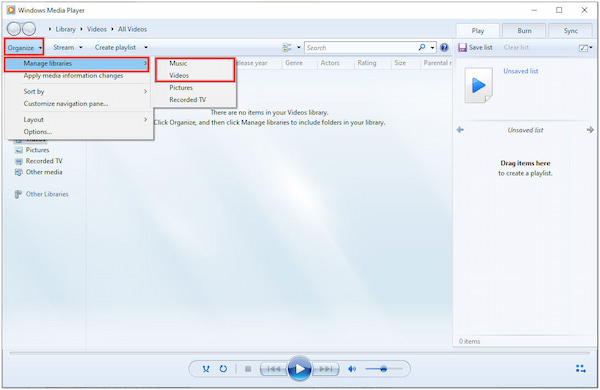The width and height of the screenshot is (600, 390).
Task: Click the volume slider handle
Action: tap(383, 369)
